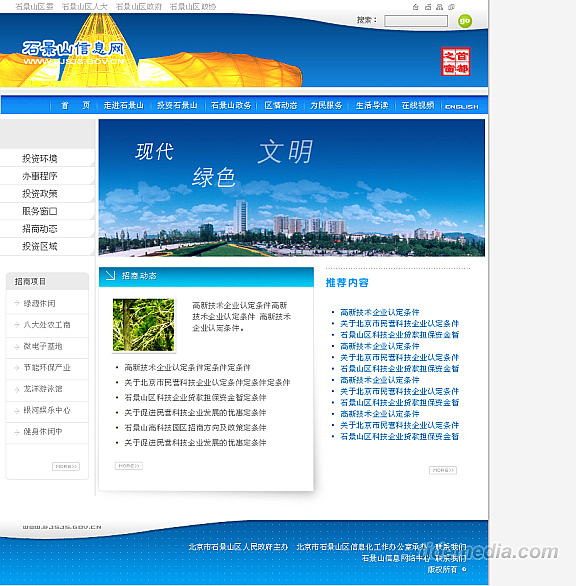The width and height of the screenshot is (576, 586).
Task: Click the printer icon in top bar
Action: click(x=428, y=7)
